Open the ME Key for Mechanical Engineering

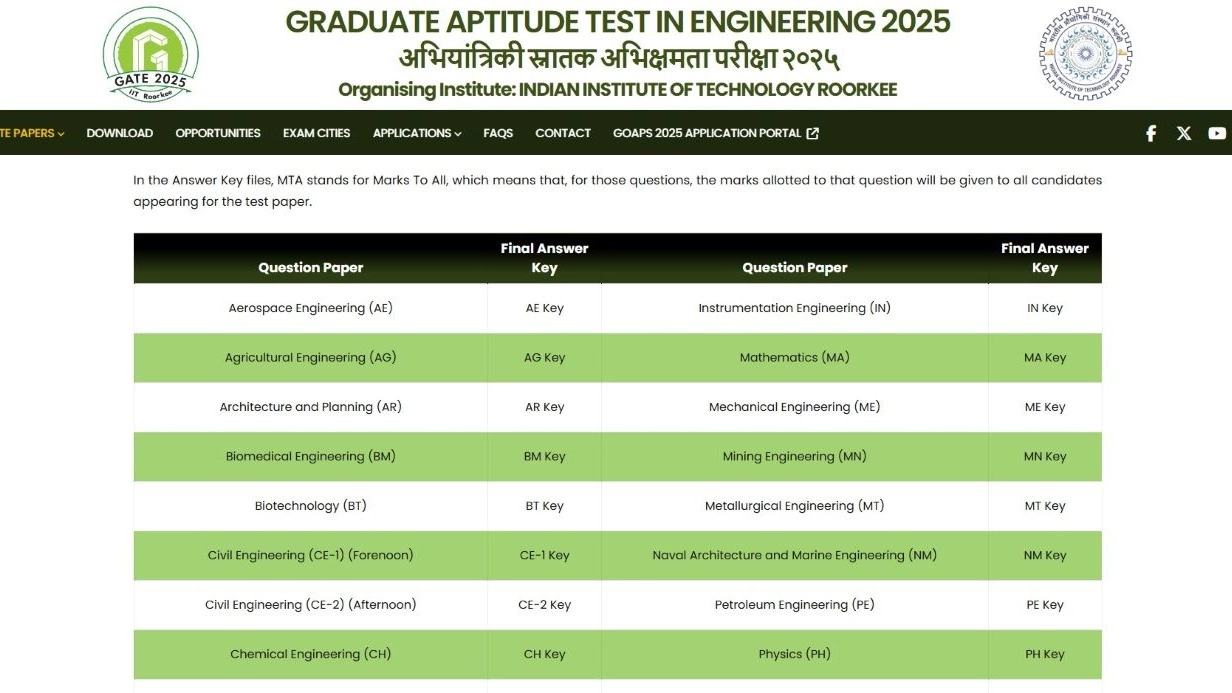point(1045,407)
